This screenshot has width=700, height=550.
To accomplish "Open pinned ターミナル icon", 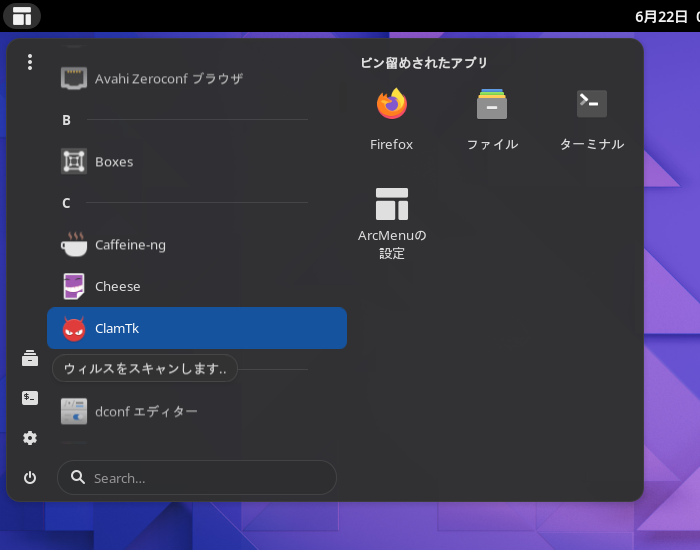I will point(592,104).
